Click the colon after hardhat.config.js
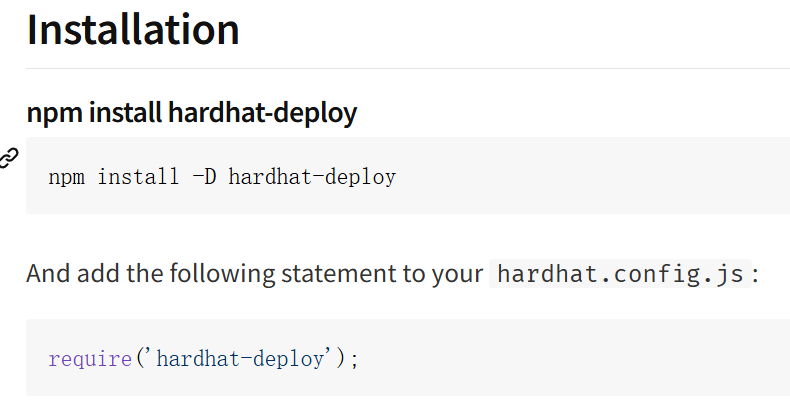Image resolution: width=790 pixels, height=415 pixels. point(755,275)
